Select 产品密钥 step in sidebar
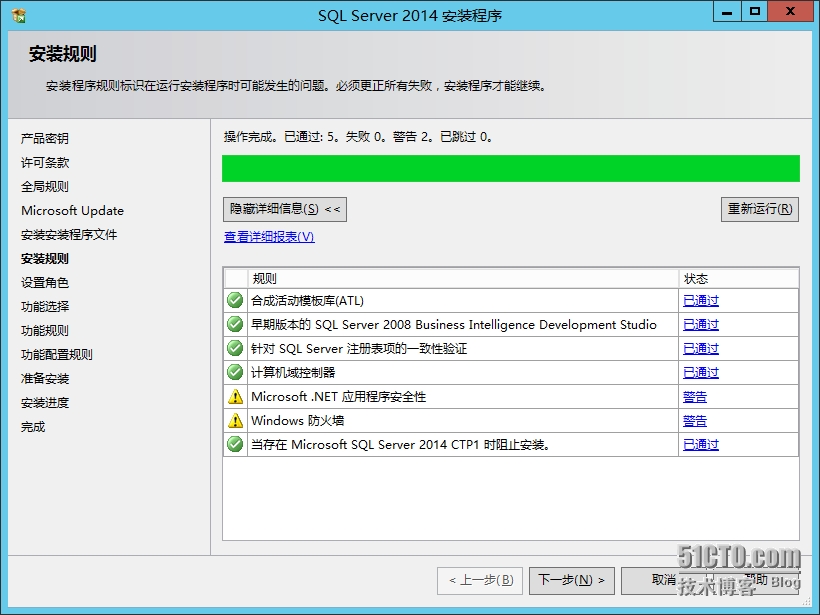The width and height of the screenshot is (820, 615). click(x=45, y=139)
